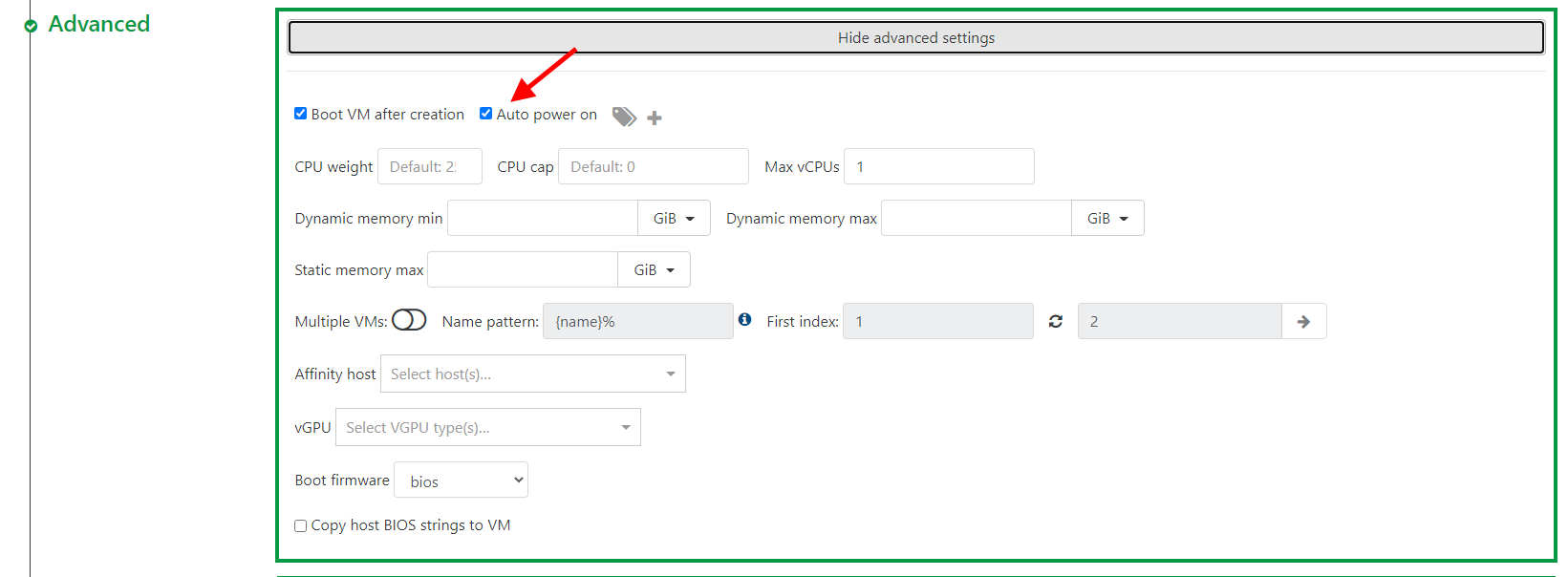
Task: Click the info icon beside Name pattern
Action: (x=745, y=320)
